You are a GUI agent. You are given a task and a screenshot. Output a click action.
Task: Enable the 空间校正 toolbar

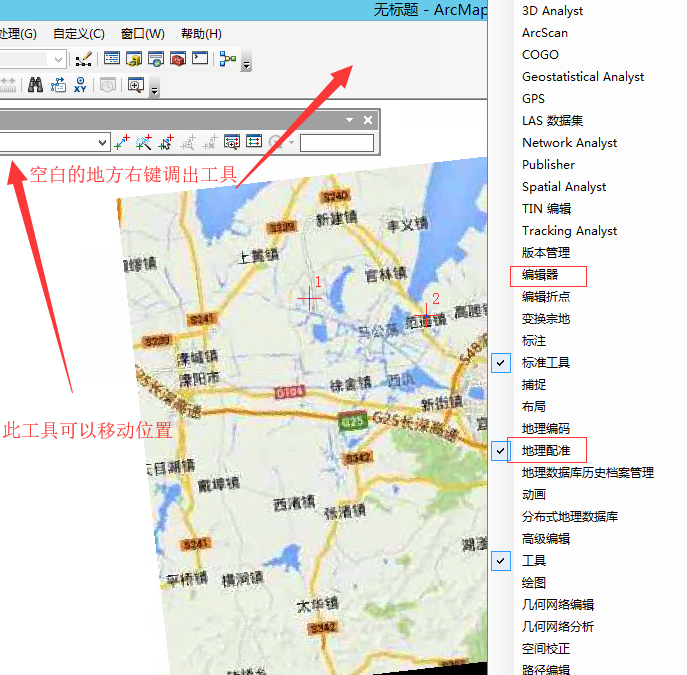[x=546, y=649]
